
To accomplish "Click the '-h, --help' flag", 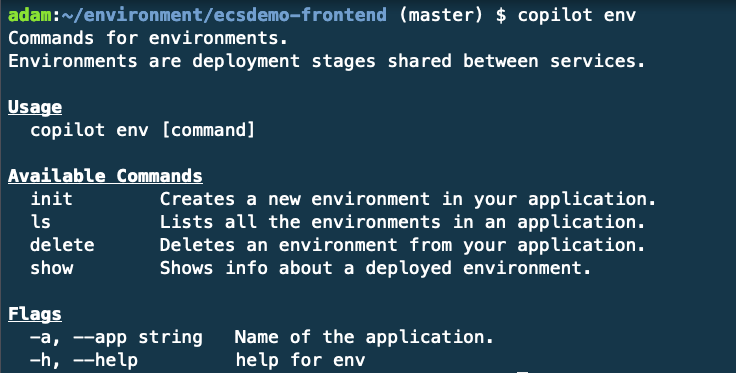I will 84,360.
